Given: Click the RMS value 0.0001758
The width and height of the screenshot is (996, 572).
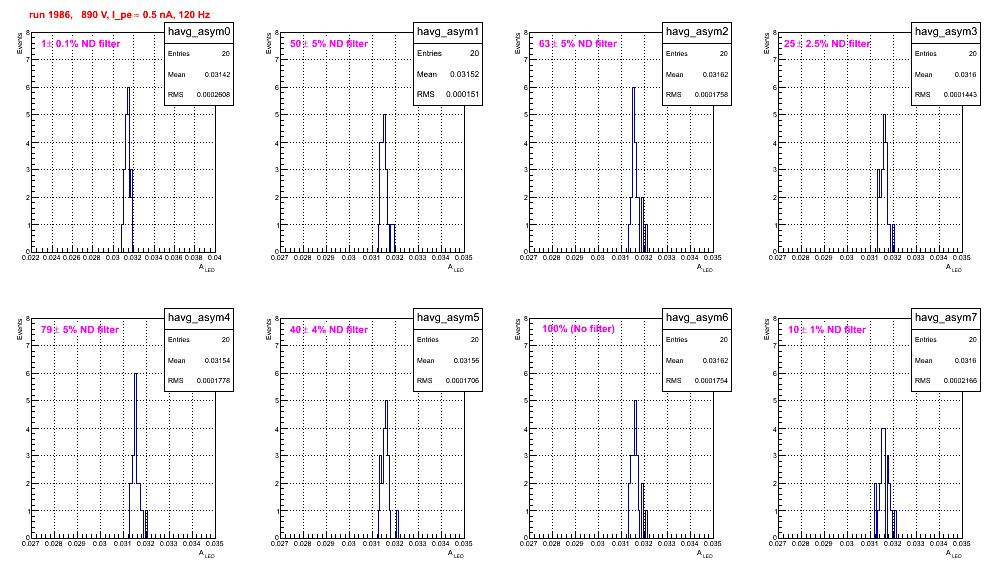Looking at the screenshot, I should click(x=711, y=95).
